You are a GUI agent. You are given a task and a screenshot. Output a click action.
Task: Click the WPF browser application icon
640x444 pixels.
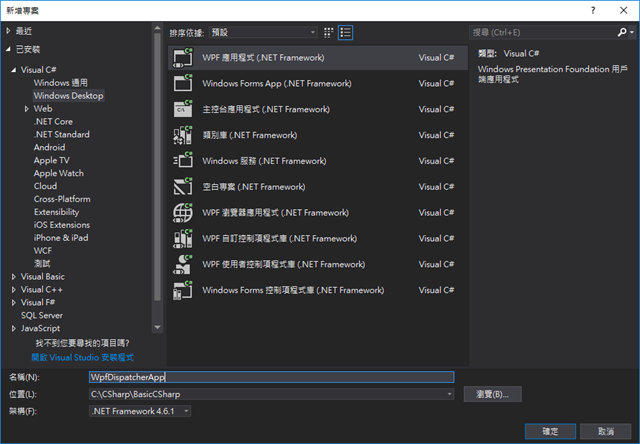[183, 213]
